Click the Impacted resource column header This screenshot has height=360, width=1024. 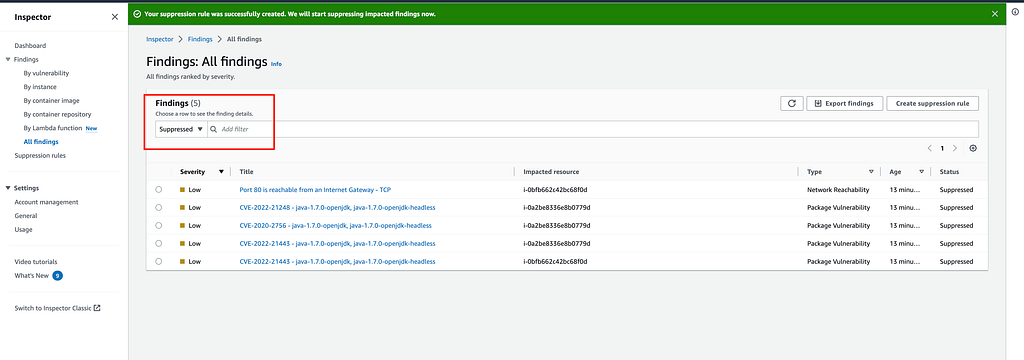coord(551,172)
